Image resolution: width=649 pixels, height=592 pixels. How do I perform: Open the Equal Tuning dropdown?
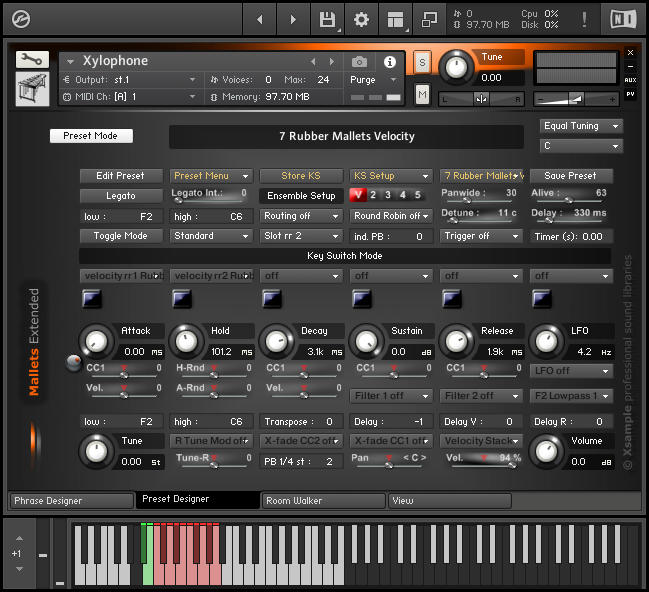pyautogui.click(x=581, y=126)
